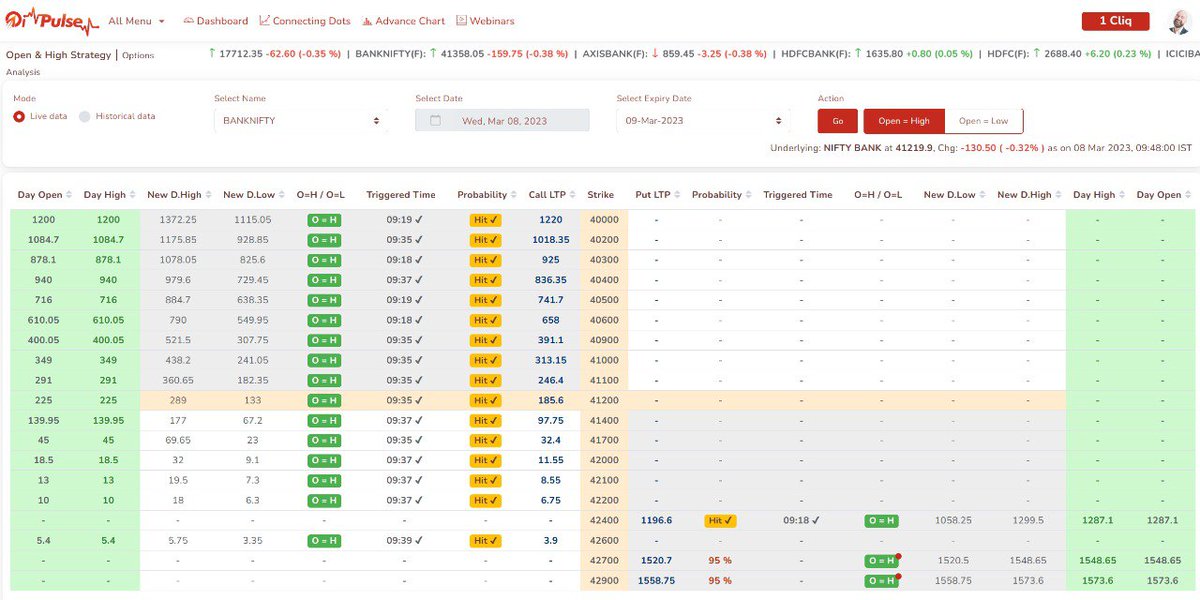Click Put LTP value 1558.75
The height and width of the screenshot is (600, 1200).
(656, 580)
